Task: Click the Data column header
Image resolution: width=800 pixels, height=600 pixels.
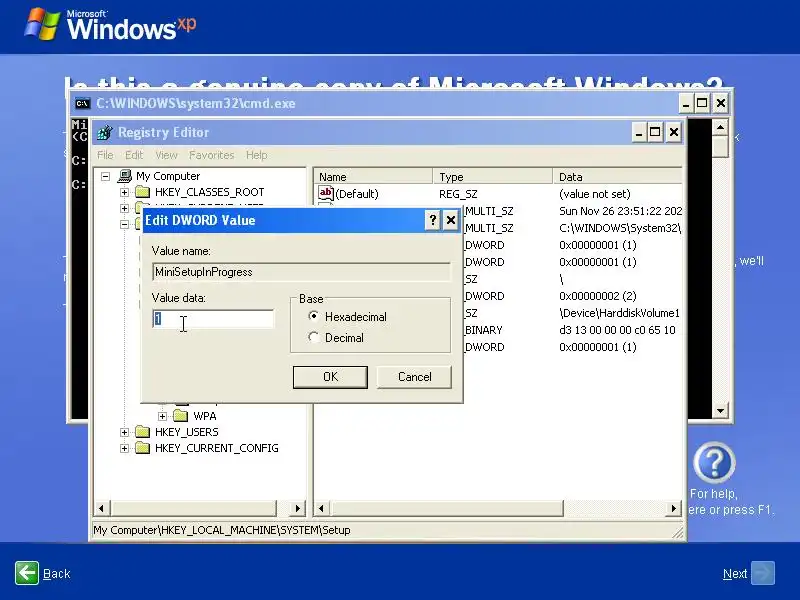Action: 617,177
